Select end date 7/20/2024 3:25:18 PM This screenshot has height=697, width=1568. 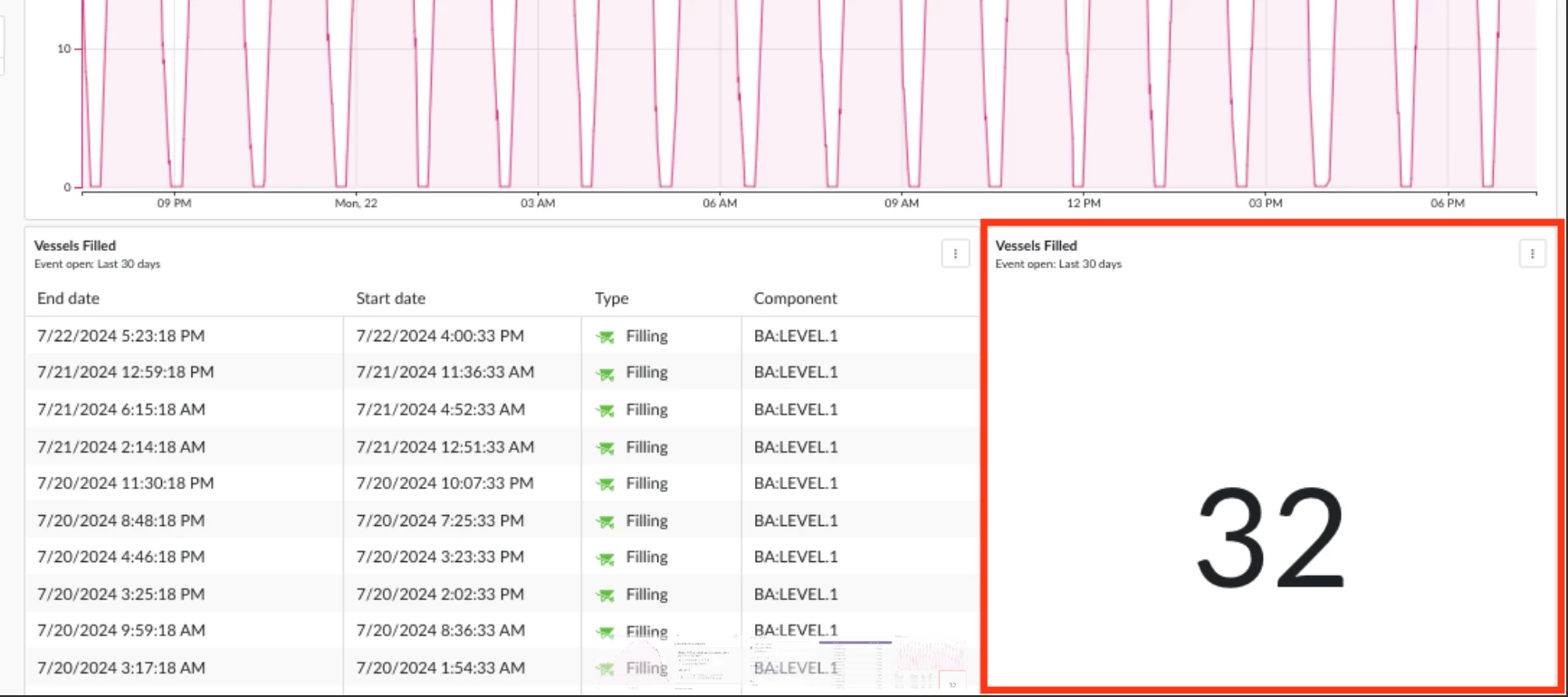coord(120,595)
